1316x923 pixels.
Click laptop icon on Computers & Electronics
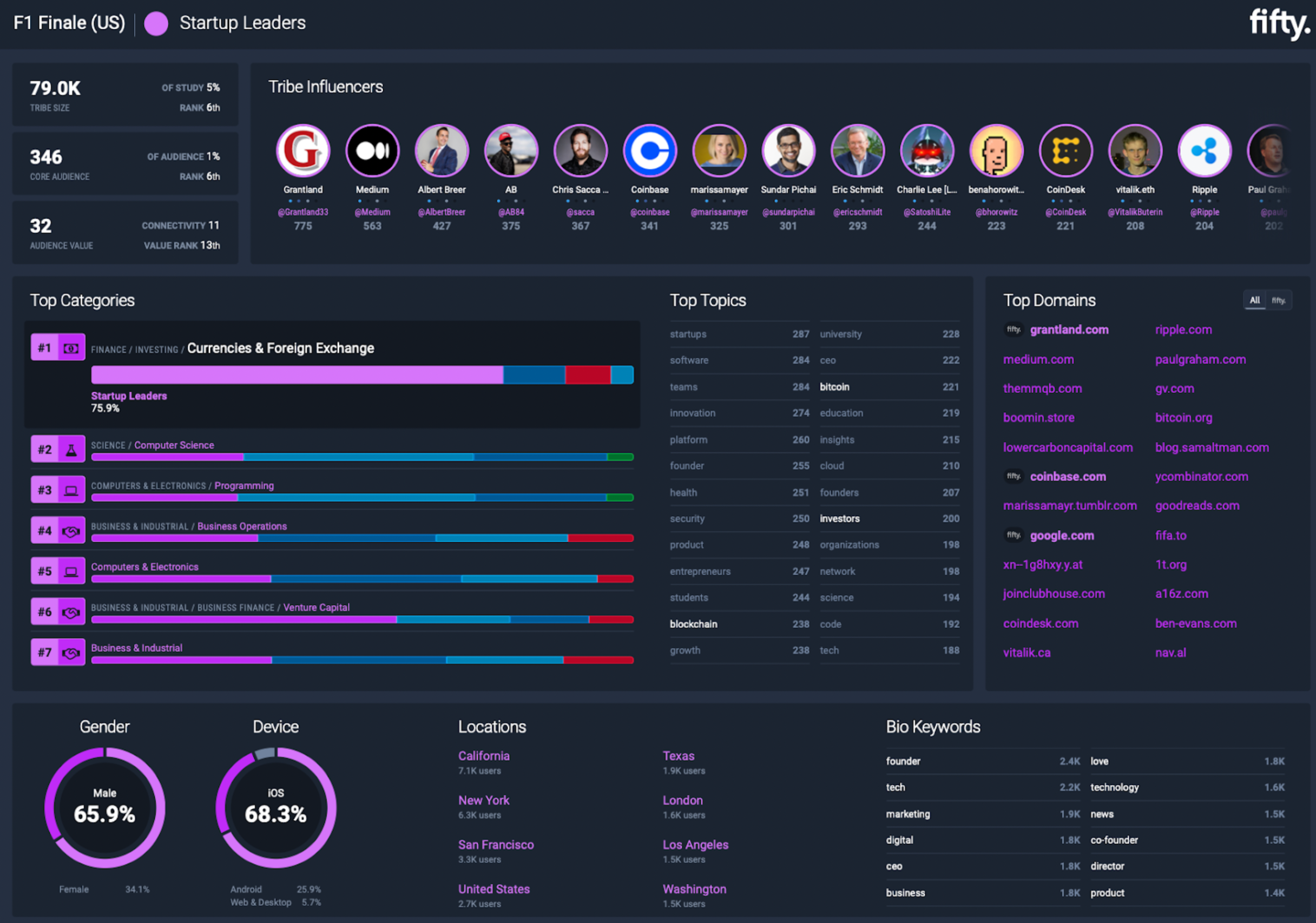coord(71,571)
